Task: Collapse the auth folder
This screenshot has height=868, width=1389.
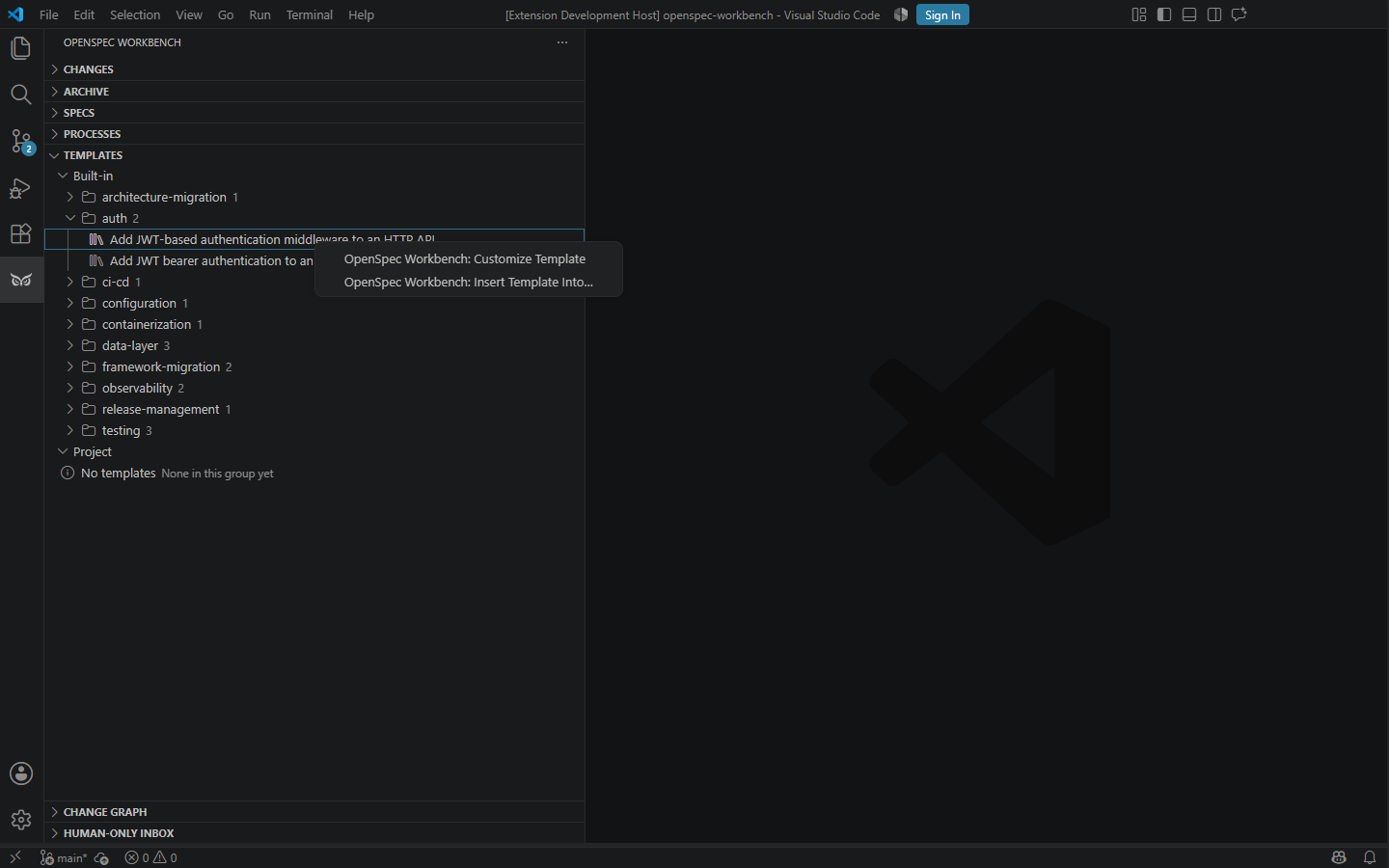Action: click(314, 218)
